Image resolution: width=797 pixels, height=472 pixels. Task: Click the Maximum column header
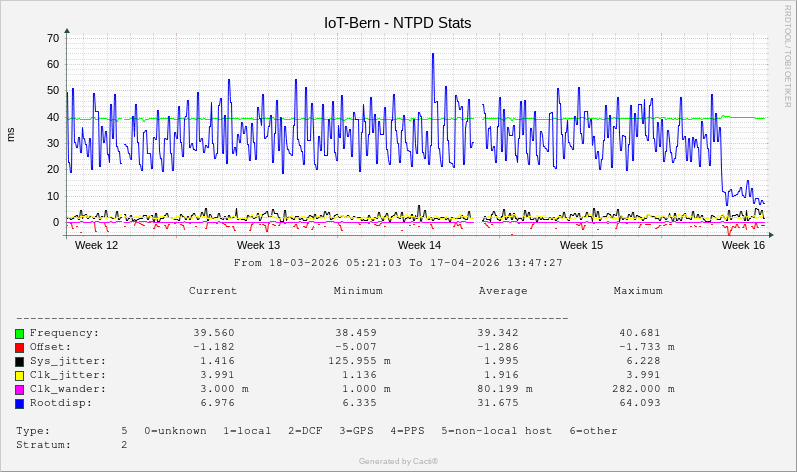coord(638,291)
